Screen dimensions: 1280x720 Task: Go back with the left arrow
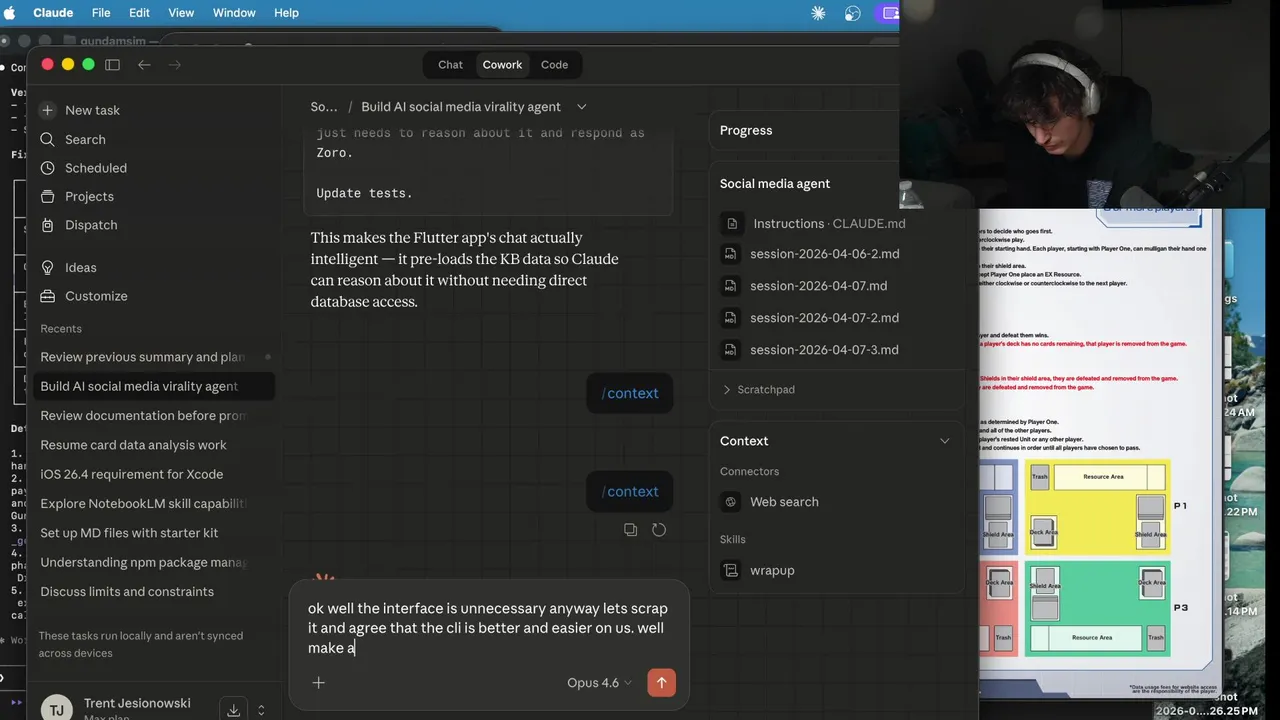tap(144, 64)
